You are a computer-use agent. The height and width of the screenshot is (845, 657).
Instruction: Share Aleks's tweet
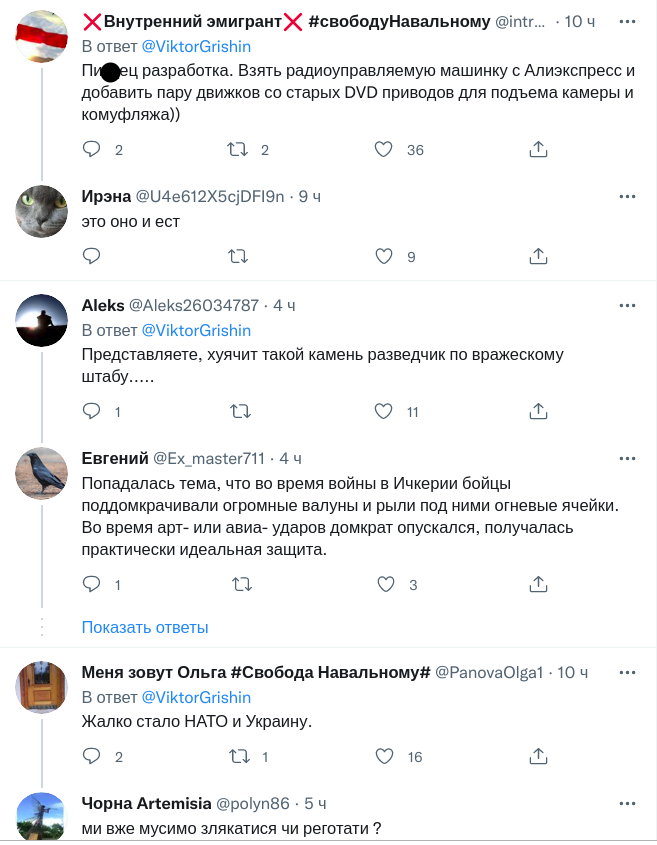[538, 411]
